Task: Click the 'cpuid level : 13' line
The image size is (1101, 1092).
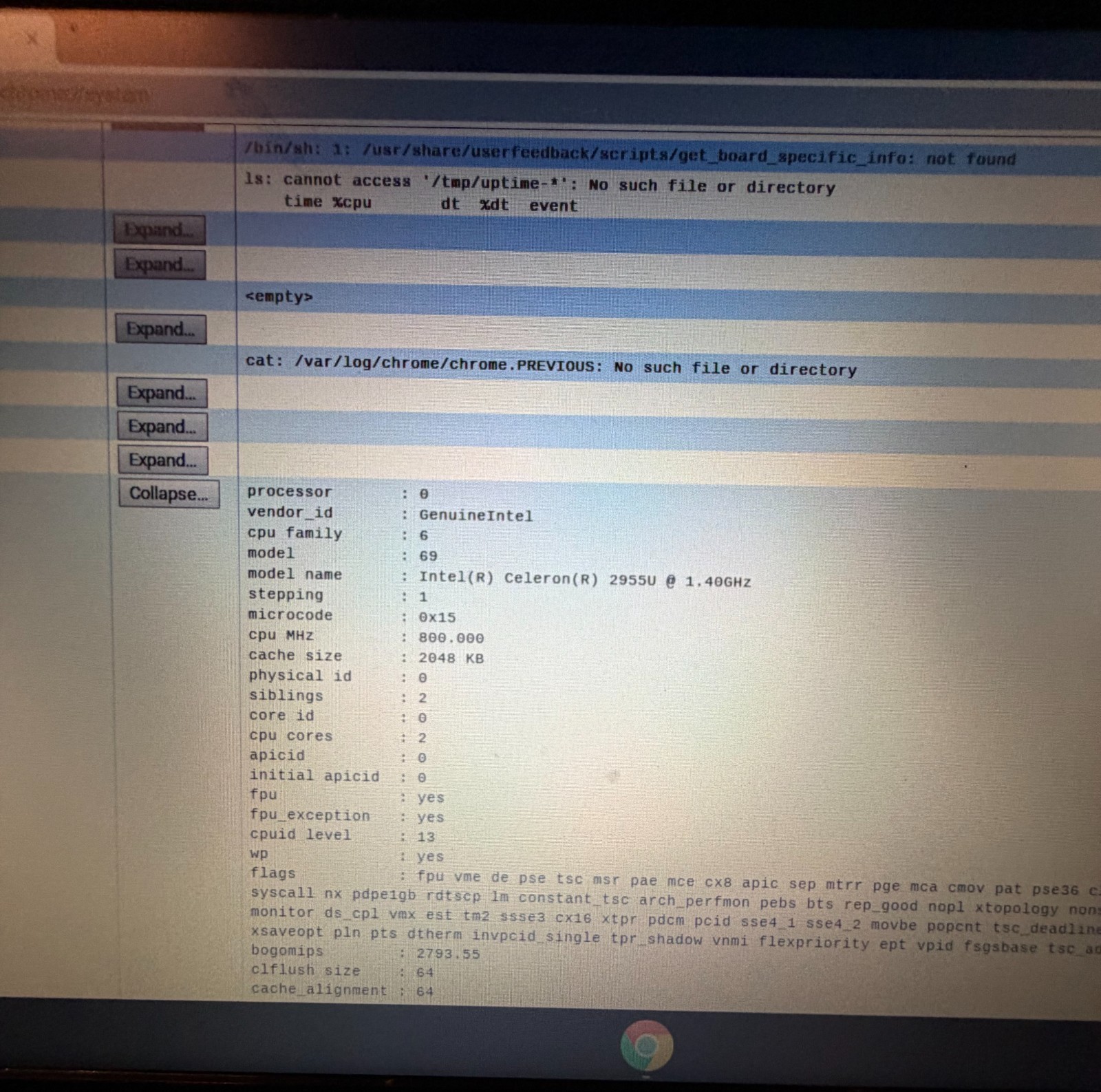Action: [343, 835]
